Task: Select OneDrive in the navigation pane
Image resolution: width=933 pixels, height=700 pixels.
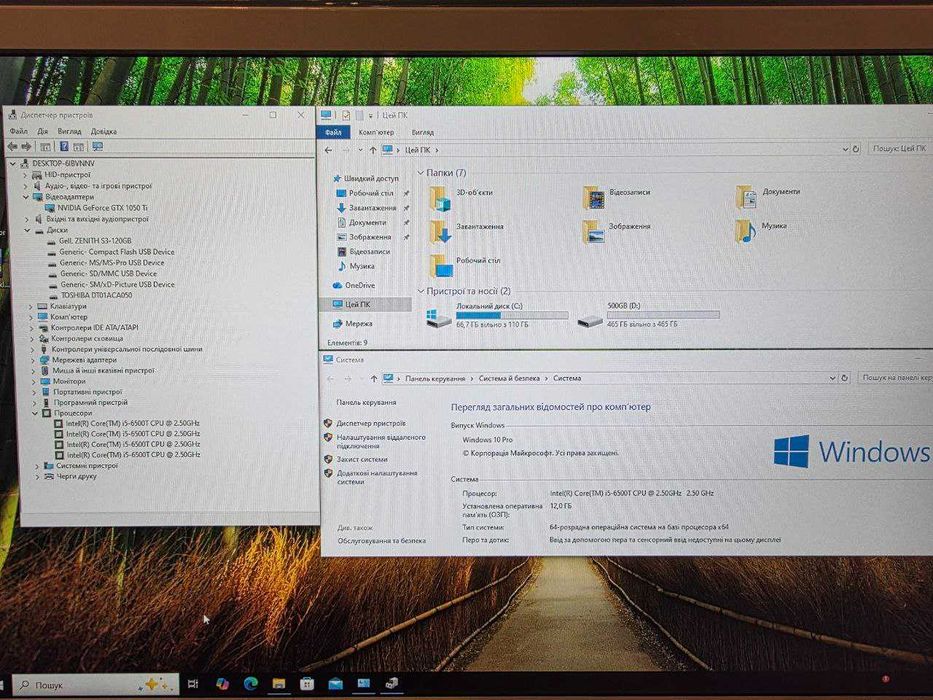Action: pos(354,285)
